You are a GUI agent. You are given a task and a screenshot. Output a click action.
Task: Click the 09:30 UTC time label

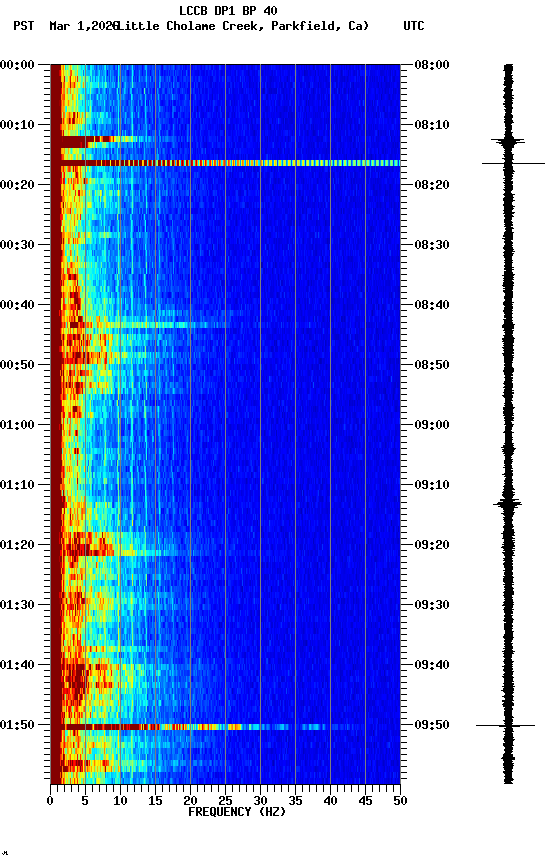point(432,605)
